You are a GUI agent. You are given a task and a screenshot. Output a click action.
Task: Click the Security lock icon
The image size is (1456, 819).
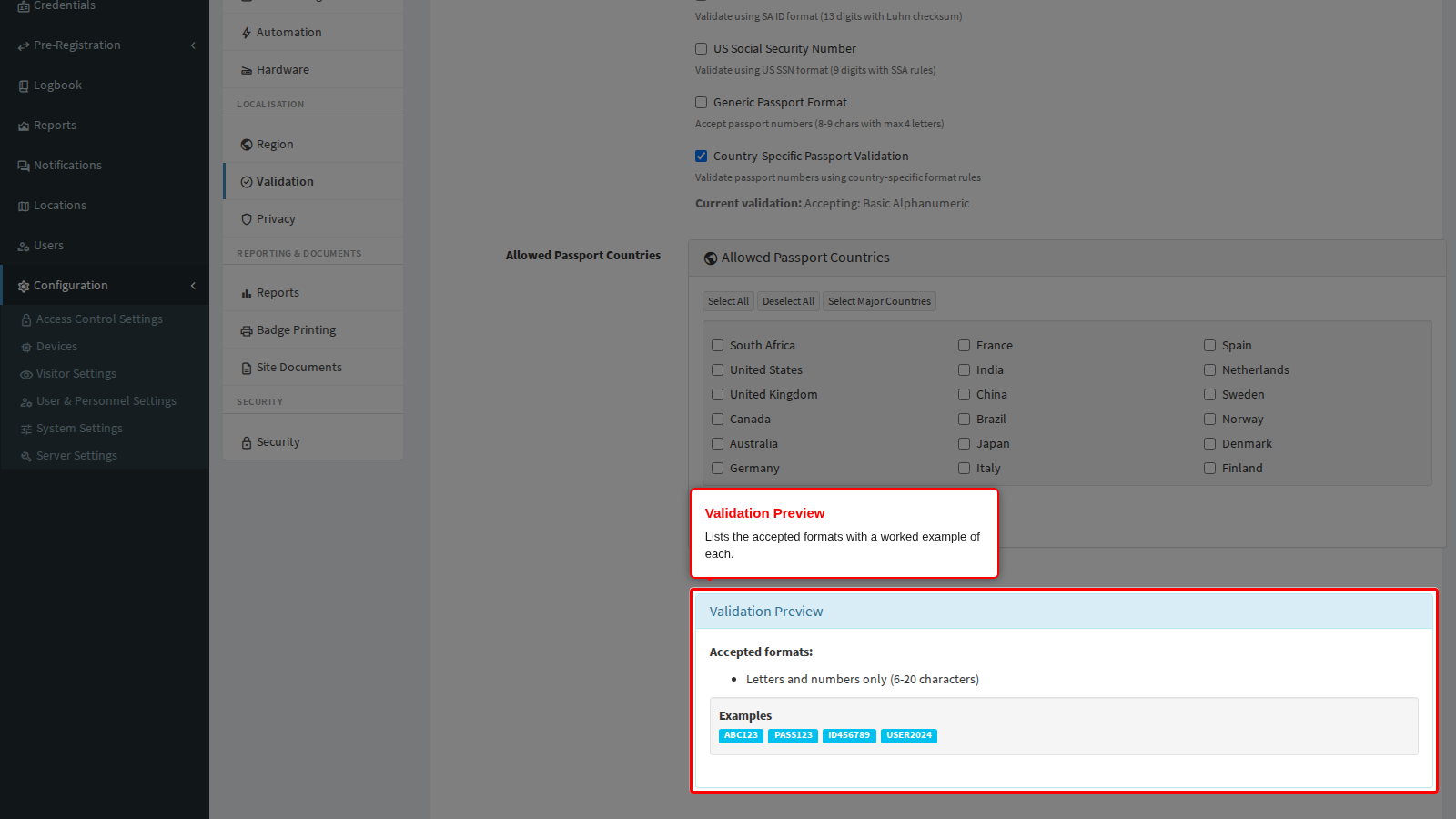pyautogui.click(x=247, y=442)
